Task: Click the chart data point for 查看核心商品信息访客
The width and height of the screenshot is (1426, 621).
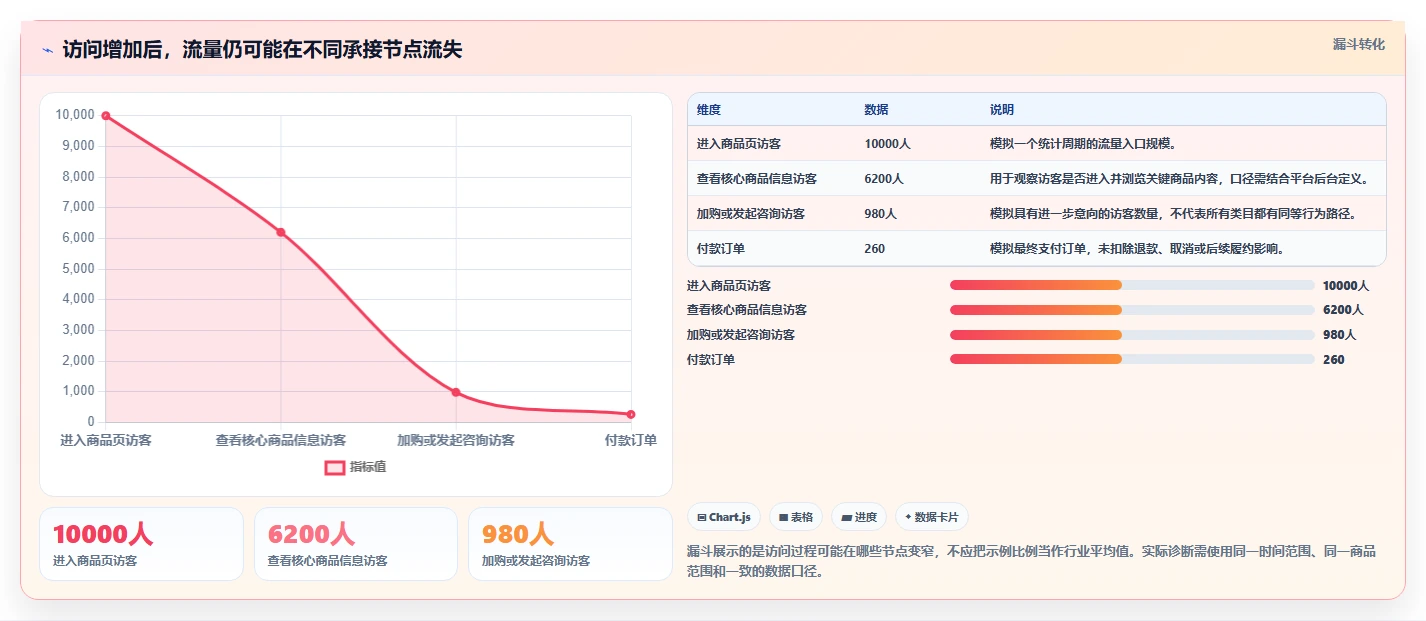Action: coord(281,232)
